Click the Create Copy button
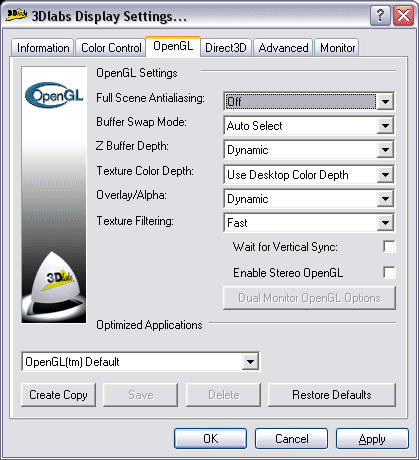The height and width of the screenshot is (460, 419). pos(58,395)
